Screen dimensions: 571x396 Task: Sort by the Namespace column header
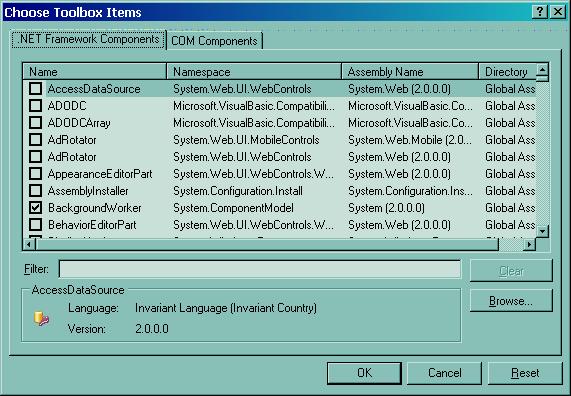[254, 71]
